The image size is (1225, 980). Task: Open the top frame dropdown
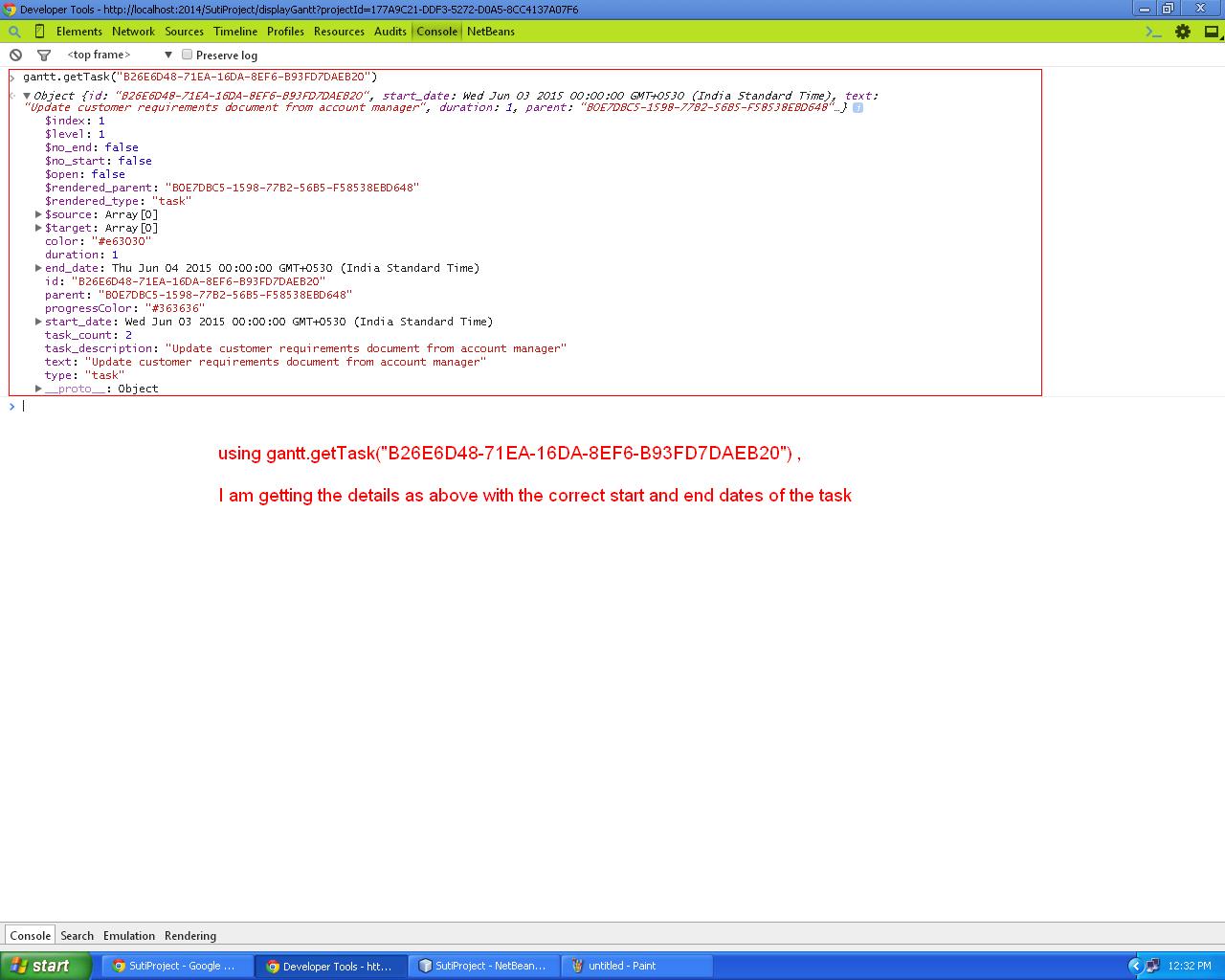pyautogui.click(x=119, y=55)
